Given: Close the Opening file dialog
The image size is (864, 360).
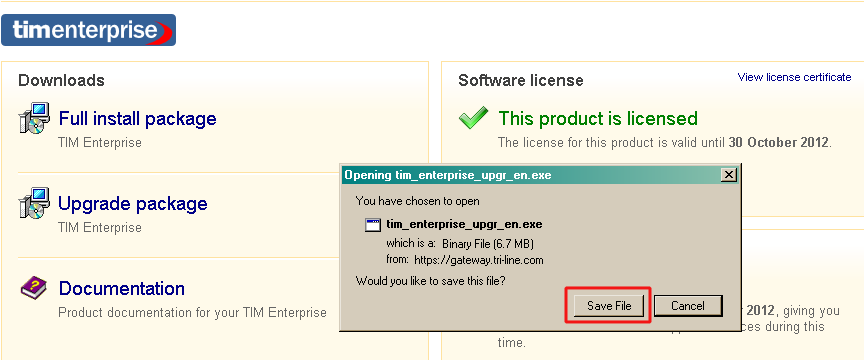Looking at the screenshot, I should coord(729,175).
